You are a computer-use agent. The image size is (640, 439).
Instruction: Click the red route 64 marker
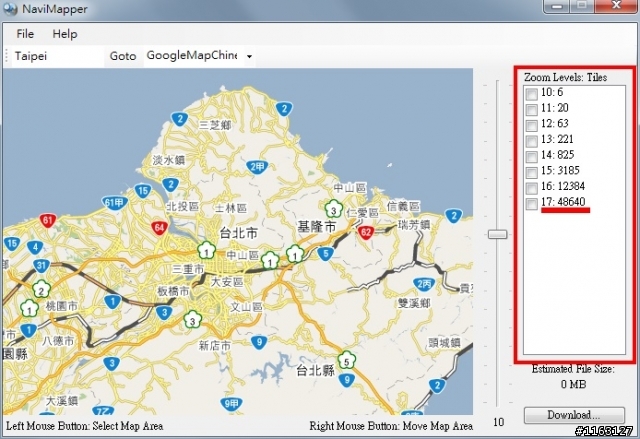coord(159,228)
